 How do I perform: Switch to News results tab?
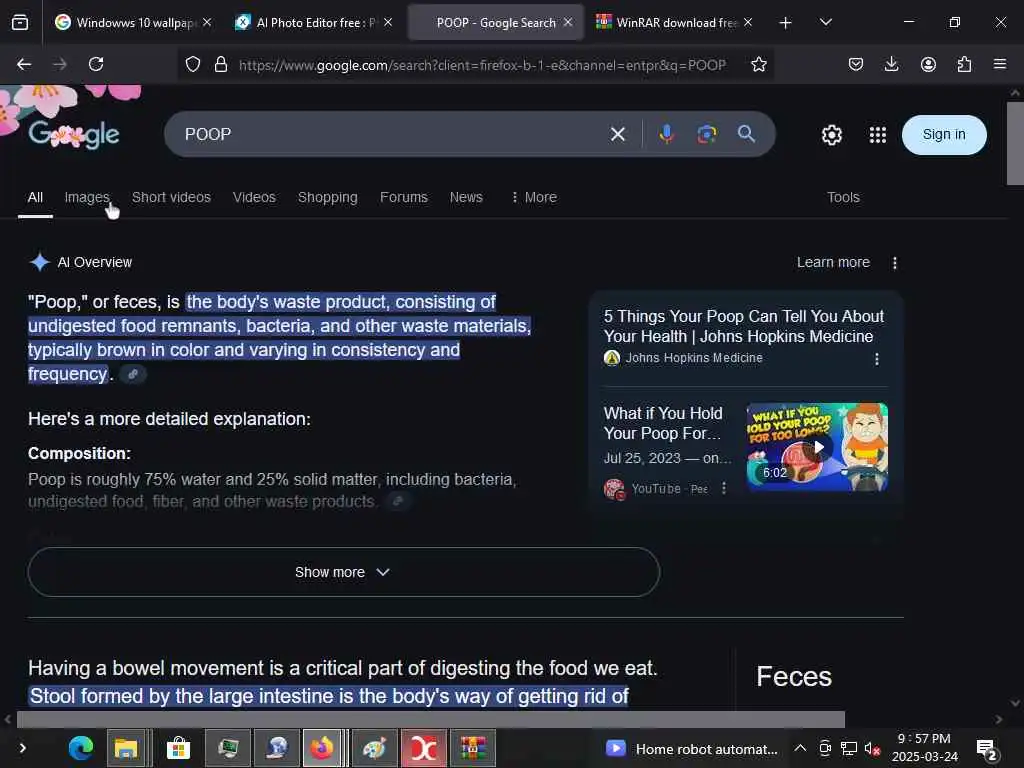click(466, 197)
